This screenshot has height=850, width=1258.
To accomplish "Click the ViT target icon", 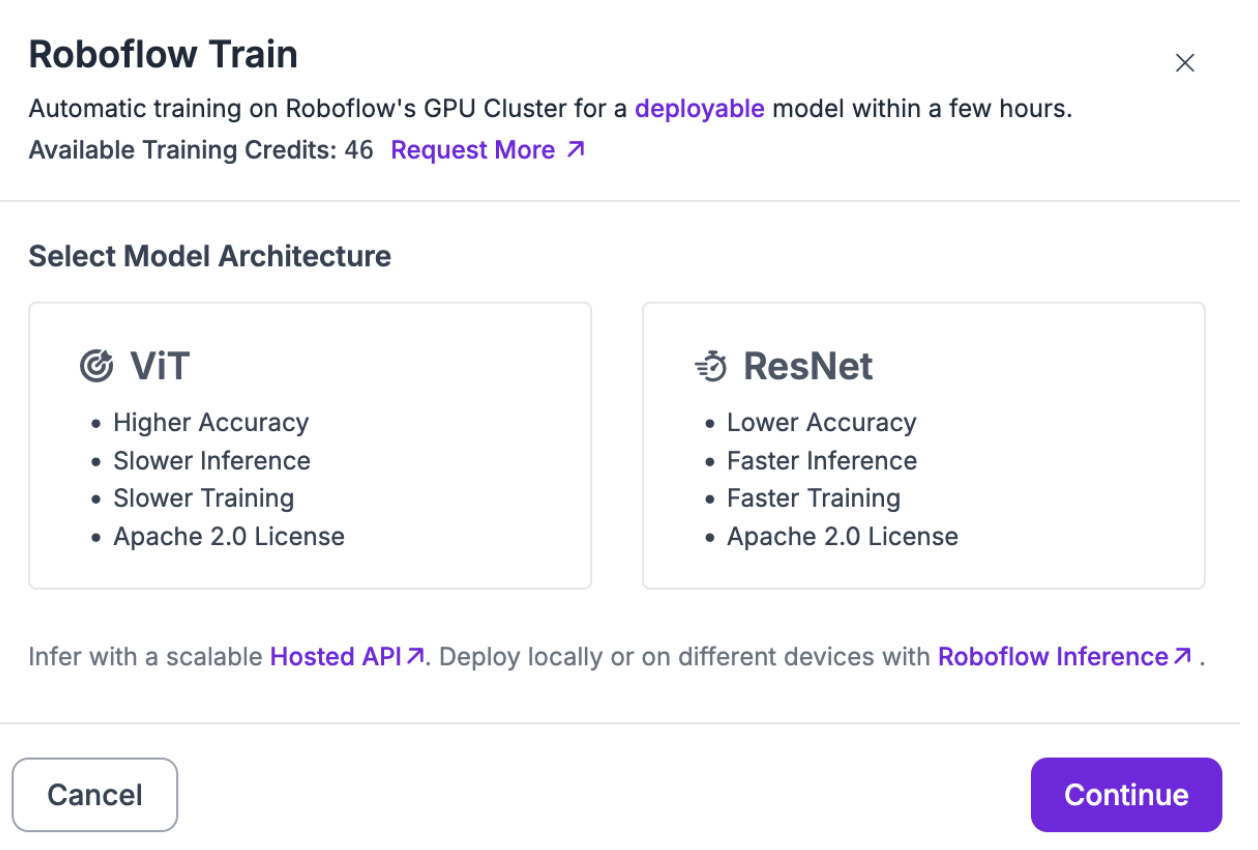I will [96, 366].
